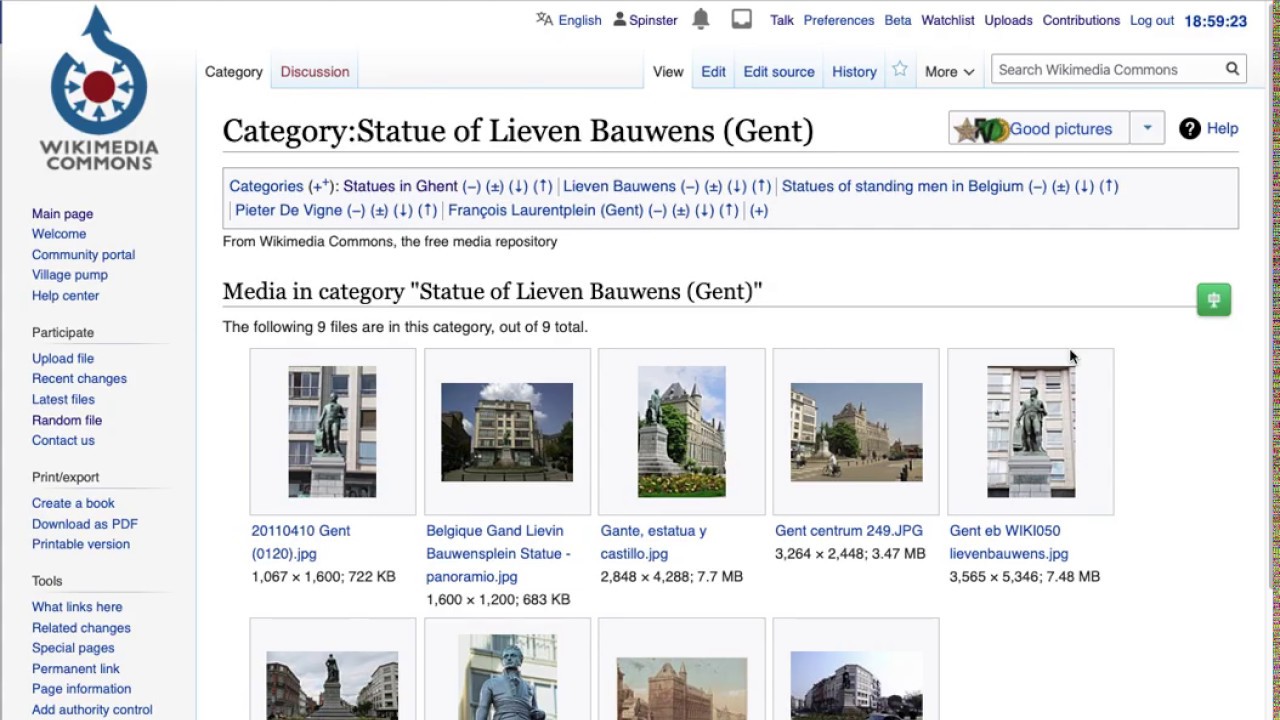Open the Category tab
Screen dimensions: 1280x720
pyautogui.click(x=234, y=71)
